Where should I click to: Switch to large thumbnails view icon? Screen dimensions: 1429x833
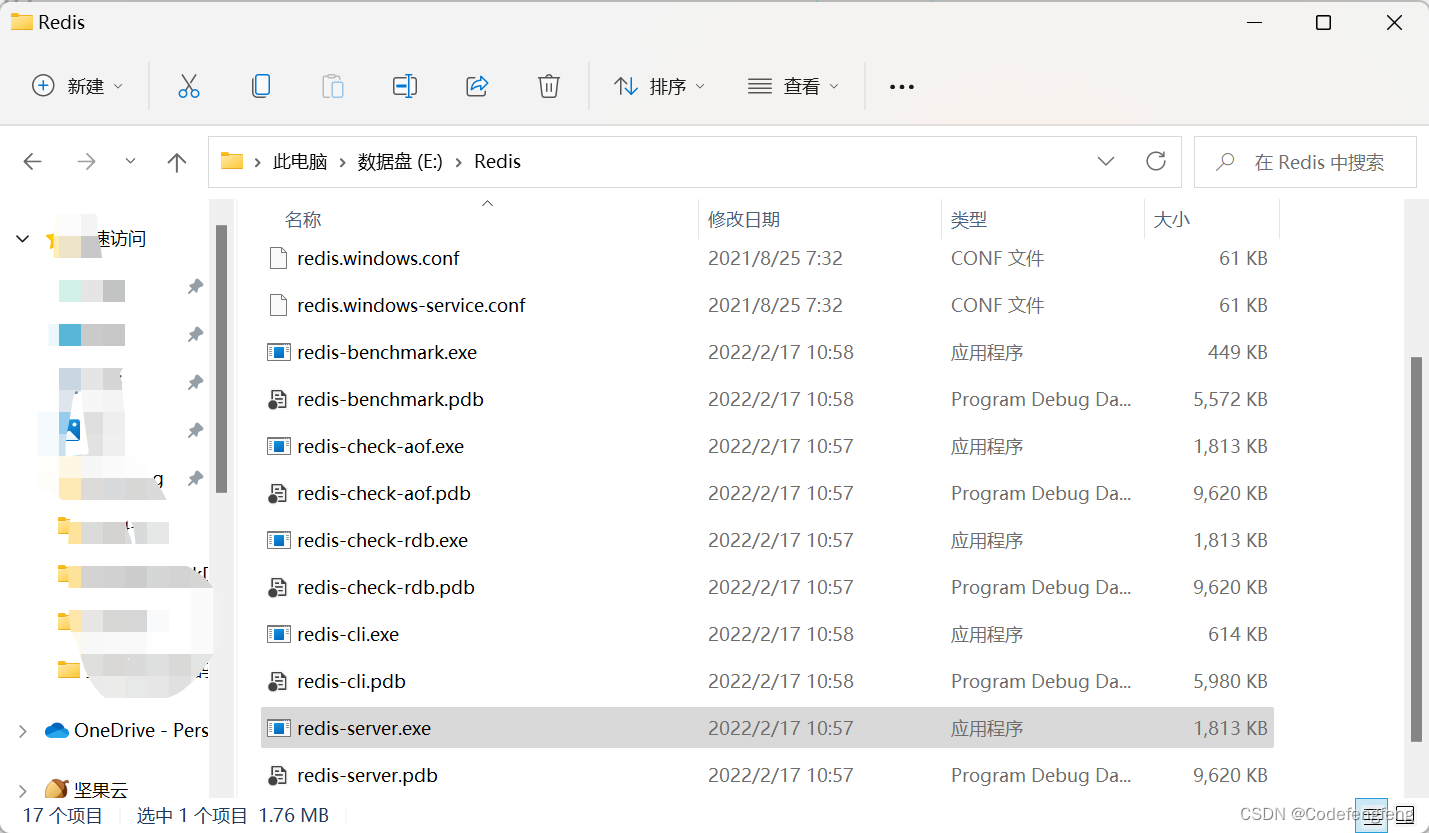[x=1405, y=815]
